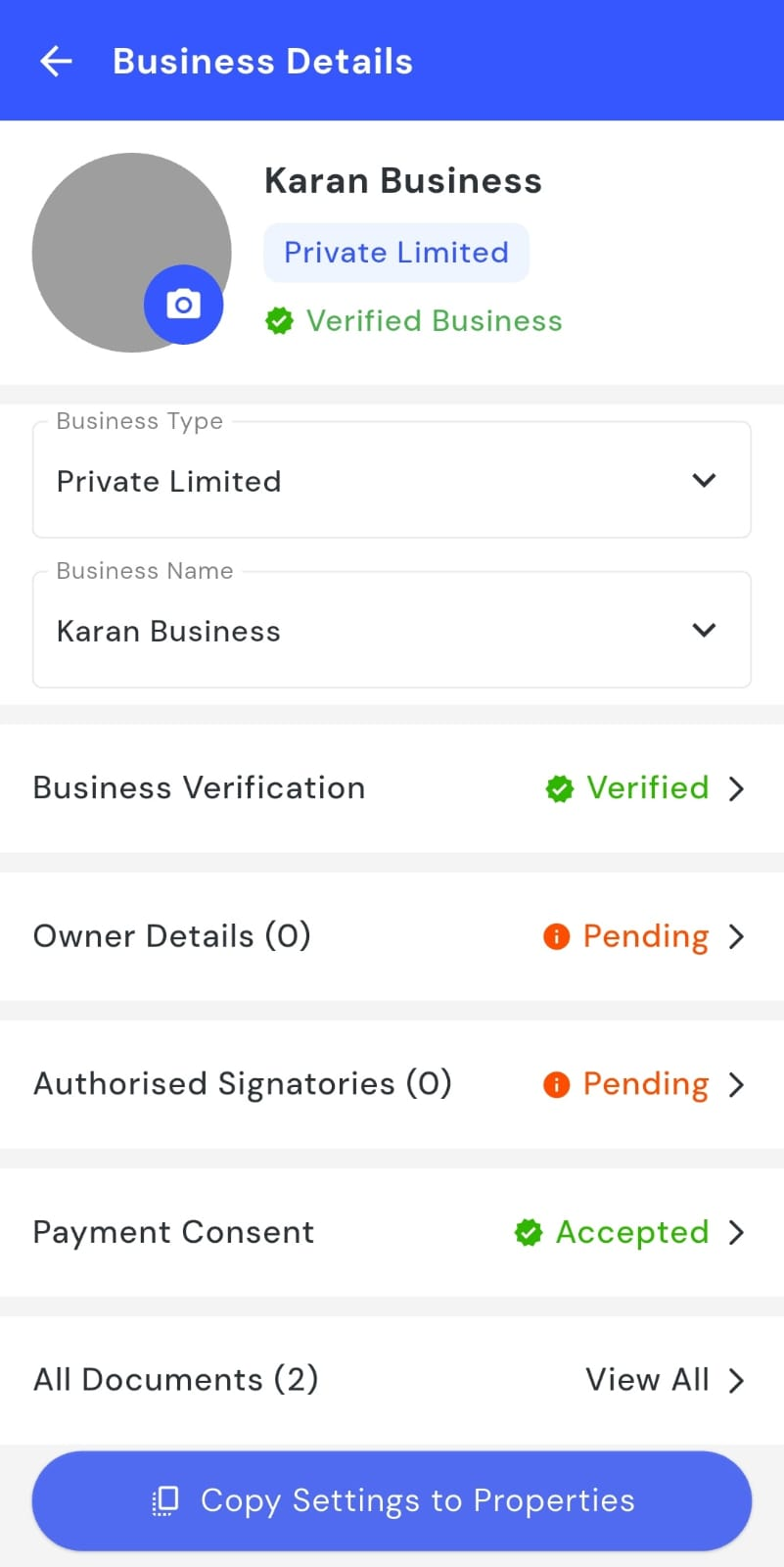Tap the orange pending icon for Authorised Signatories
Viewport: 784px width, 1567px height.
[x=556, y=1084]
